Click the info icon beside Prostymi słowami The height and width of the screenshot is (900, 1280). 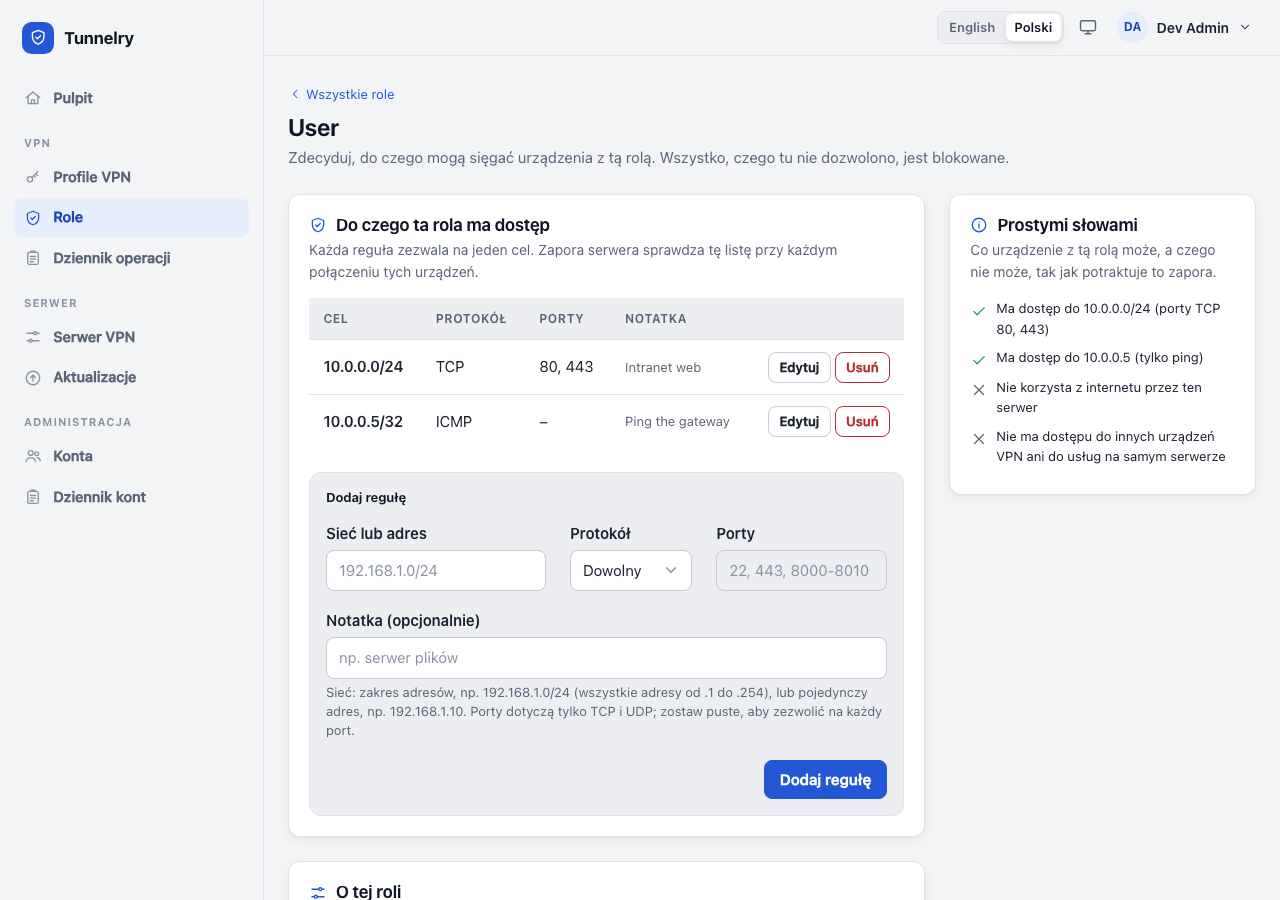click(979, 225)
